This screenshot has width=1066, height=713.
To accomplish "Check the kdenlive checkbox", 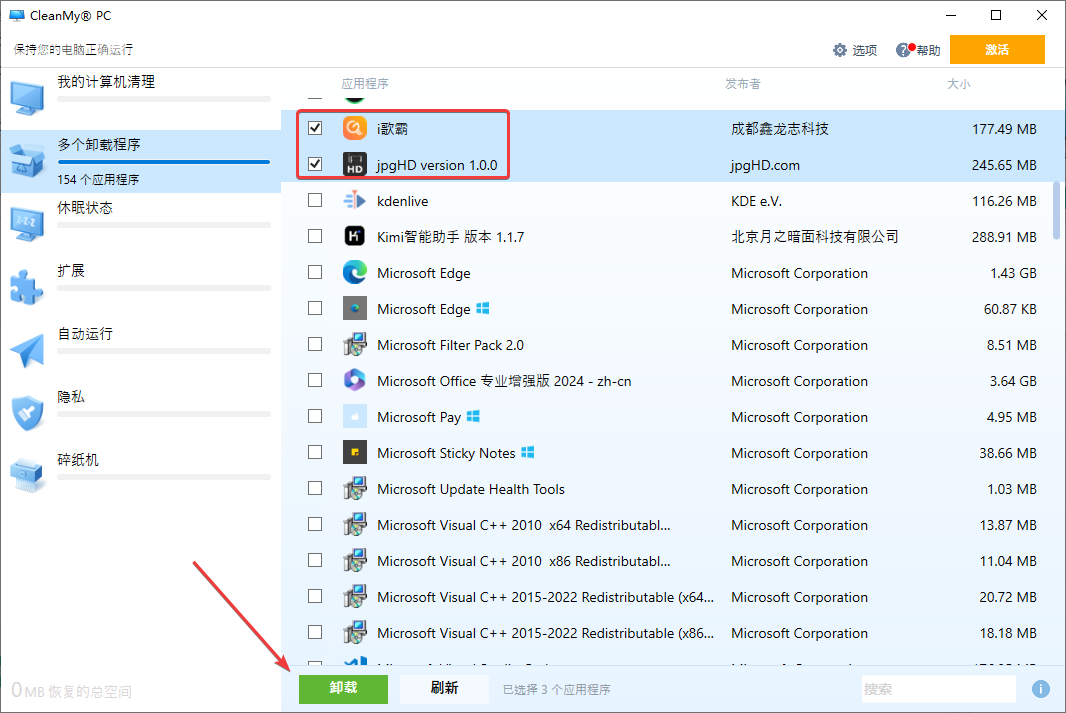I will [x=315, y=200].
